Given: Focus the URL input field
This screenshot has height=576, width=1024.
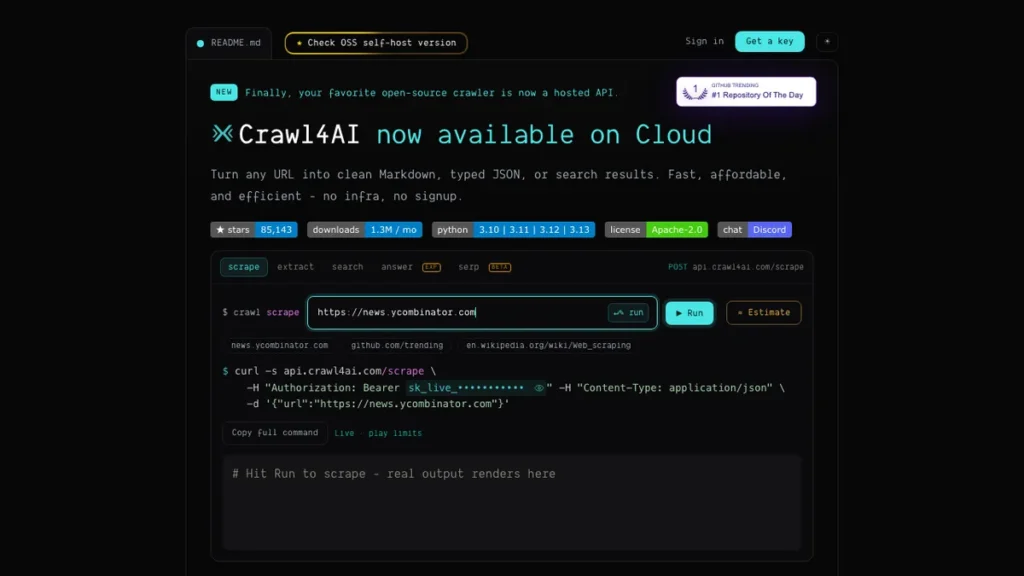Looking at the screenshot, I should (482, 313).
